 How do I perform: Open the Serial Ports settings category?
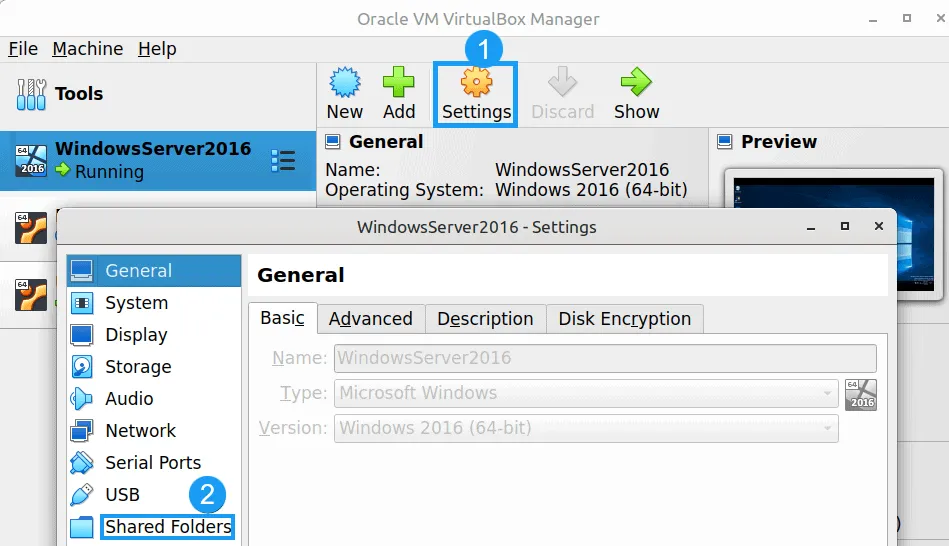click(154, 462)
